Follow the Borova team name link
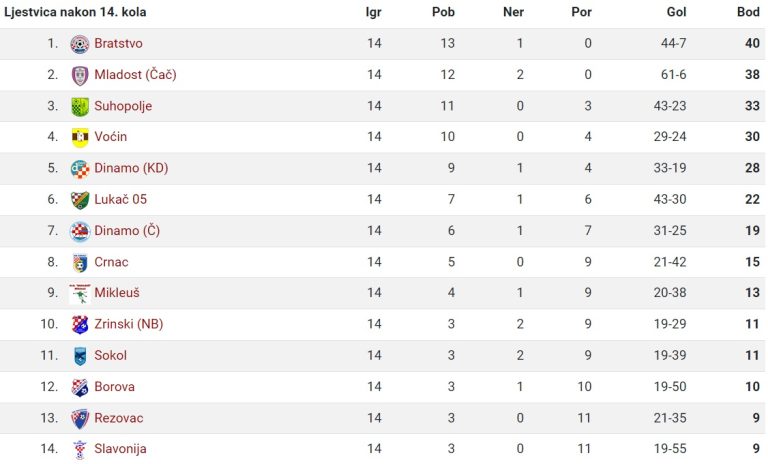768x464 pixels. pos(114,387)
